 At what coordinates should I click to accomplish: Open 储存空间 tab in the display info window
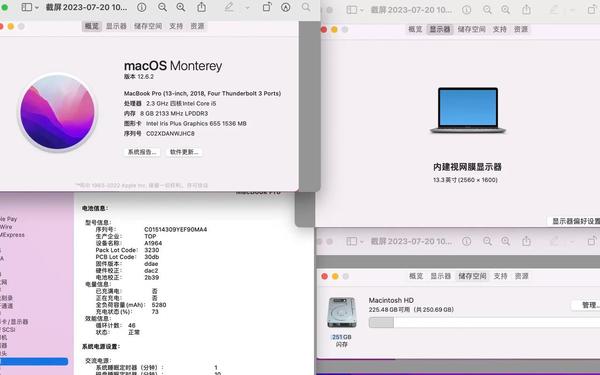pos(471,29)
